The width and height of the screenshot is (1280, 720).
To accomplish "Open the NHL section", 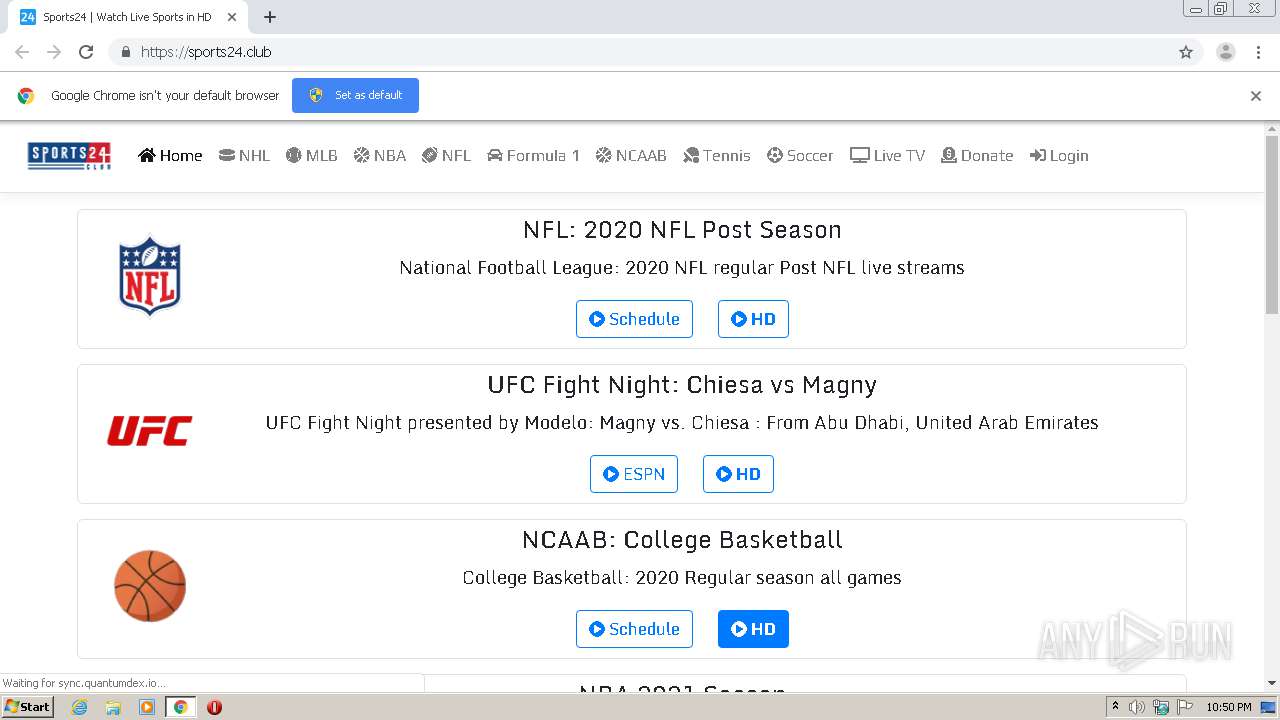I will pos(244,155).
